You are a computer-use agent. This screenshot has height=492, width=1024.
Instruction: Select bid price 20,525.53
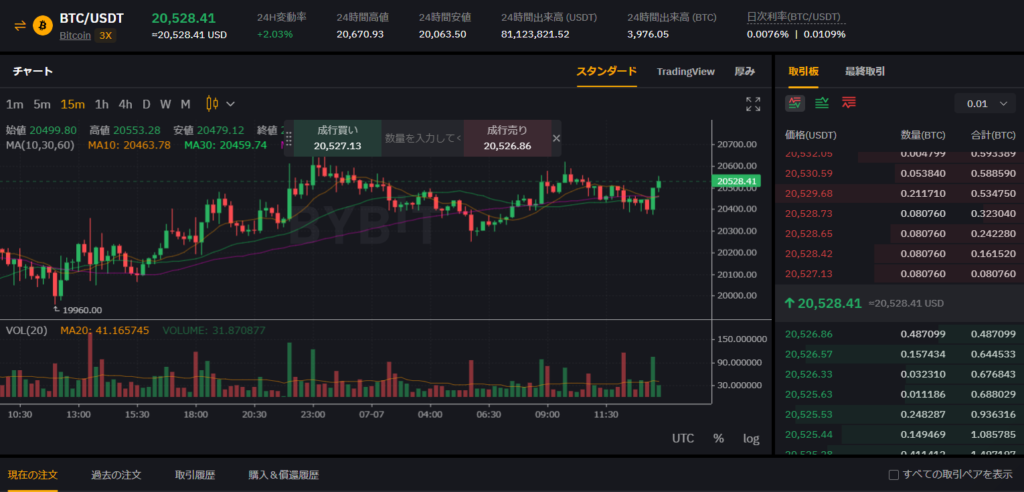pyautogui.click(x=808, y=415)
